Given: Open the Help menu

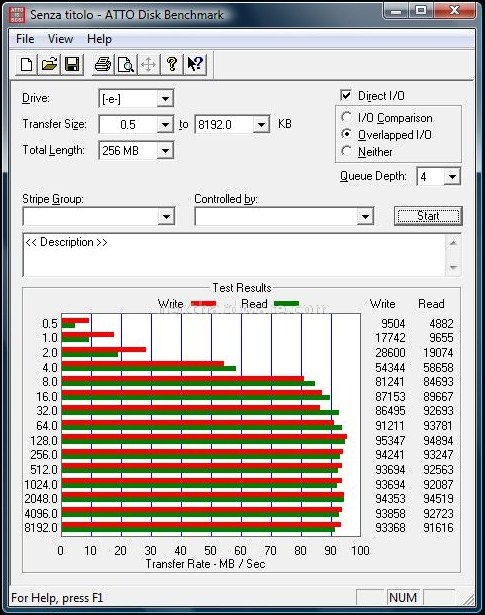Looking at the screenshot, I should pyautogui.click(x=99, y=39).
